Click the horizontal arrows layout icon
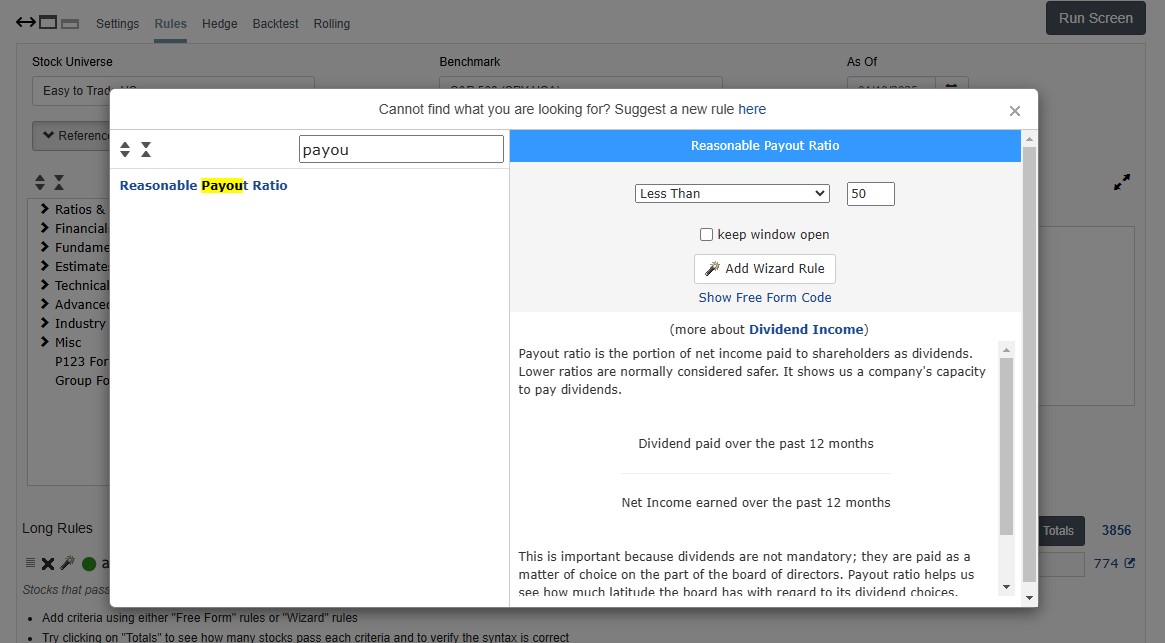Viewport: 1165px width, 643px height. 26,22
